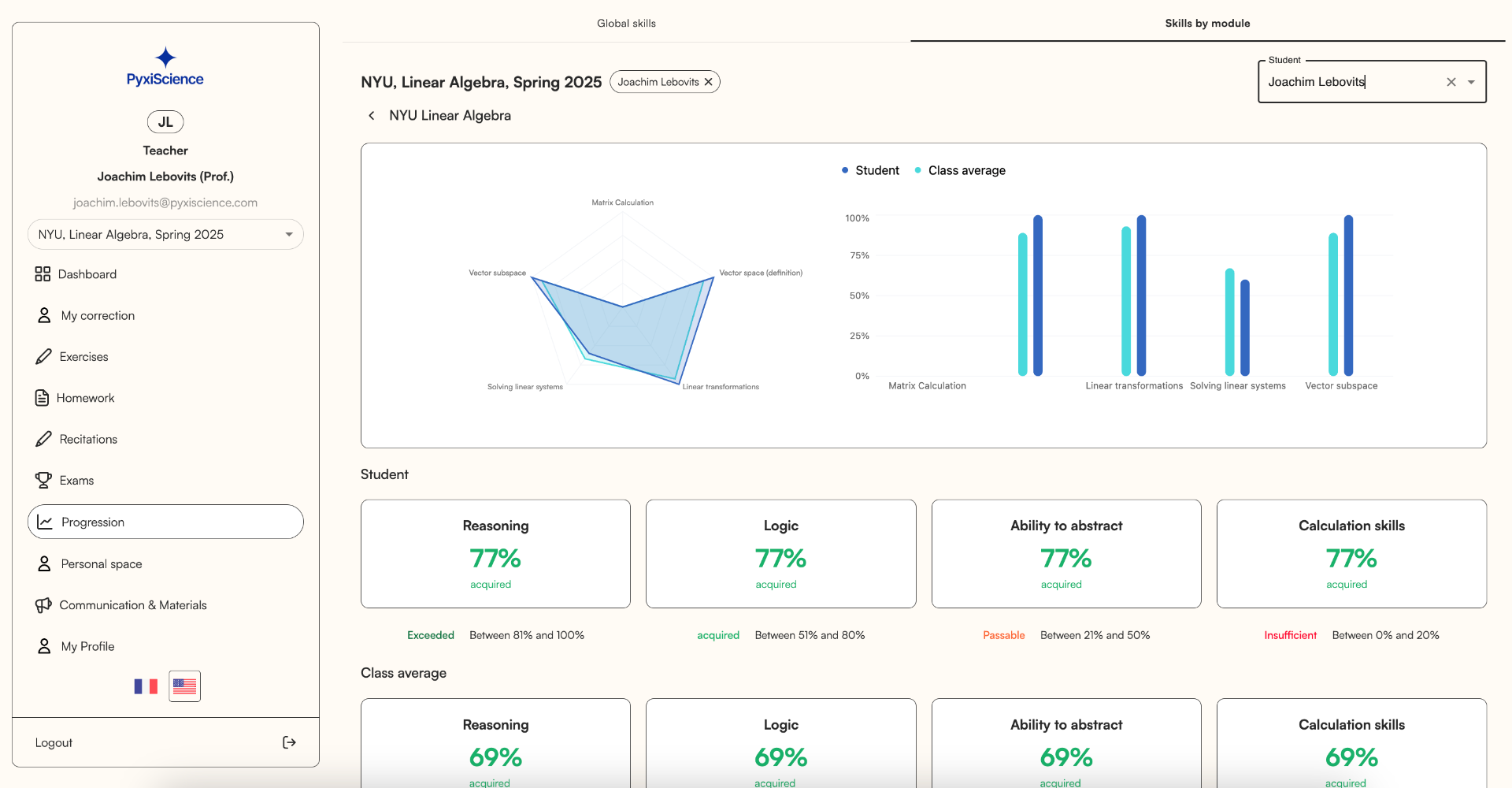This screenshot has height=788, width=1512.
Task: Select the Skills by module tab
Action: (x=1207, y=23)
